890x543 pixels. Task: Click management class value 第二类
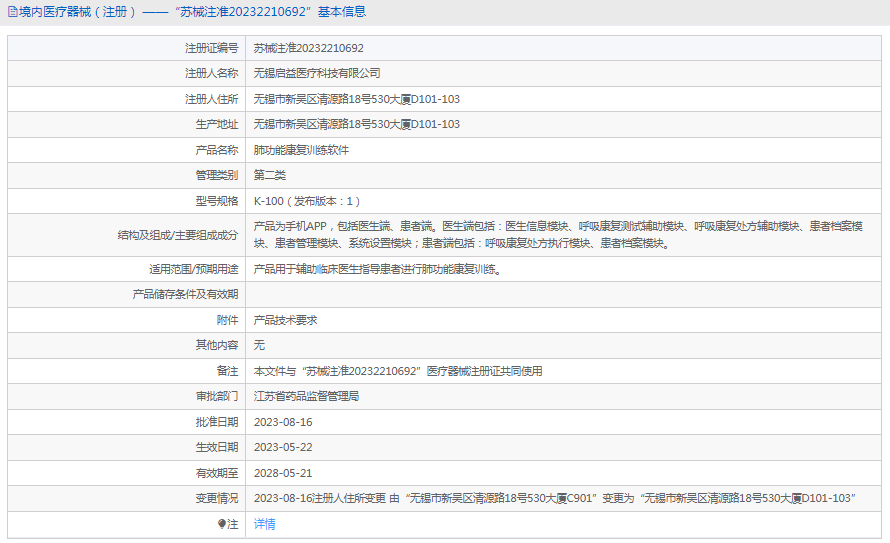(x=270, y=175)
